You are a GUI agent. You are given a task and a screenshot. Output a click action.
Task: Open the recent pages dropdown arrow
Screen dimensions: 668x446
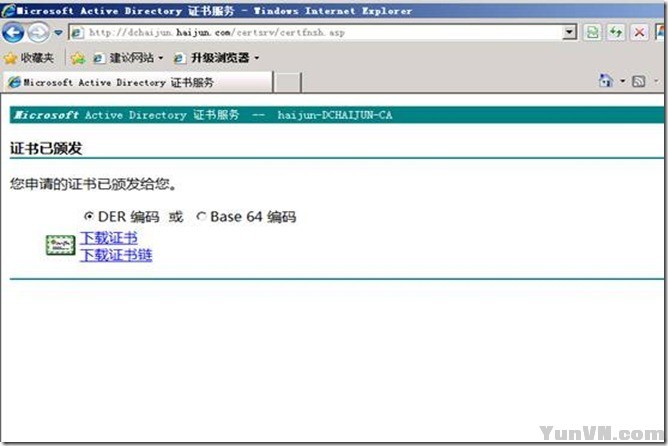[x=58, y=33]
